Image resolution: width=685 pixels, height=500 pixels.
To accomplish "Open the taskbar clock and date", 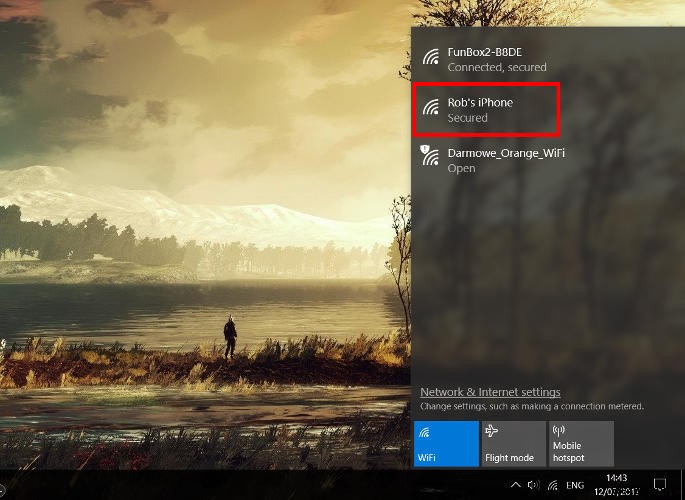I will (x=616, y=485).
